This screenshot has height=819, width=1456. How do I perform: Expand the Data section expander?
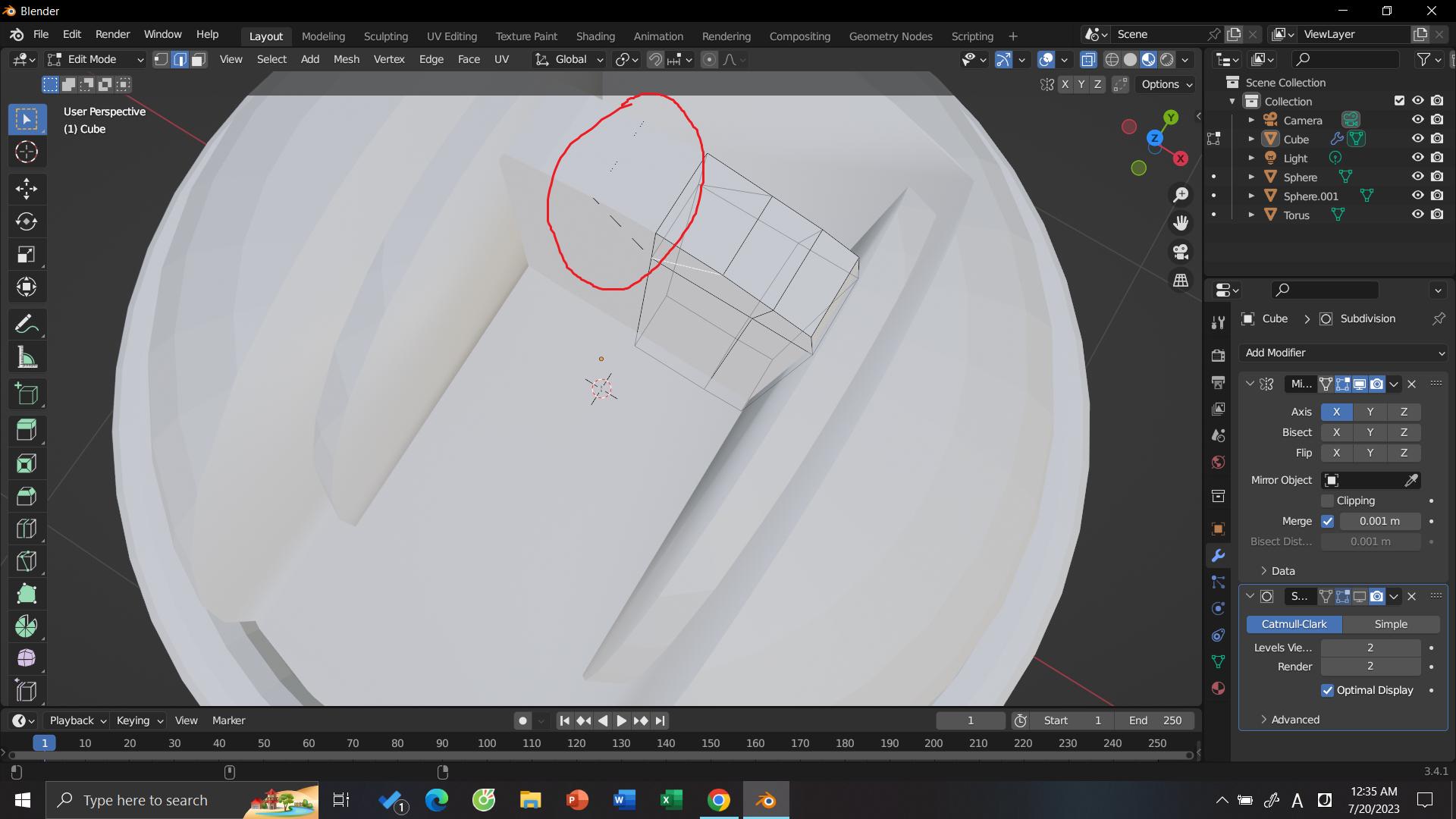coord(1262,570)
